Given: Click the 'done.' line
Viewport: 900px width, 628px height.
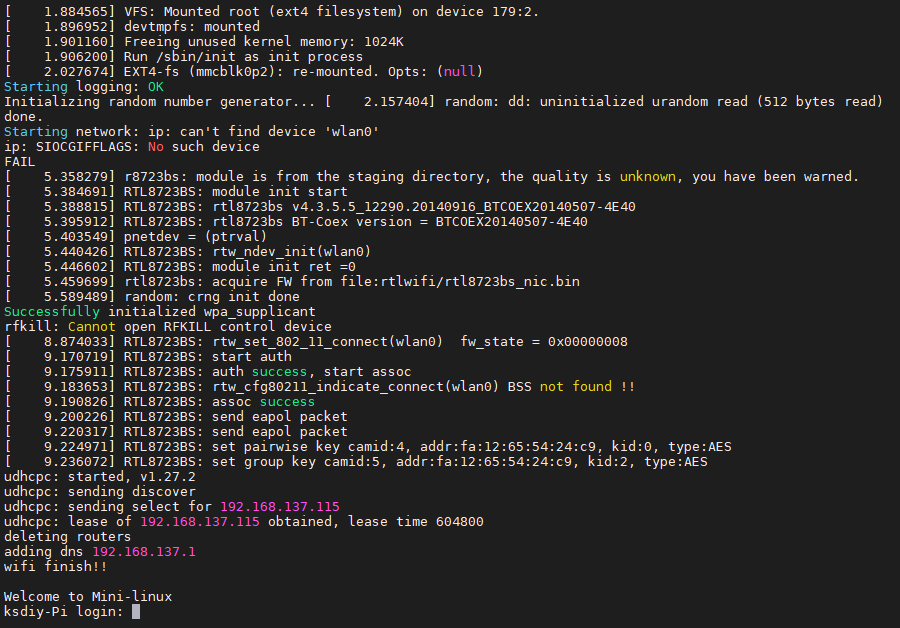Looking at the screenshot, I should coord(24,117).
